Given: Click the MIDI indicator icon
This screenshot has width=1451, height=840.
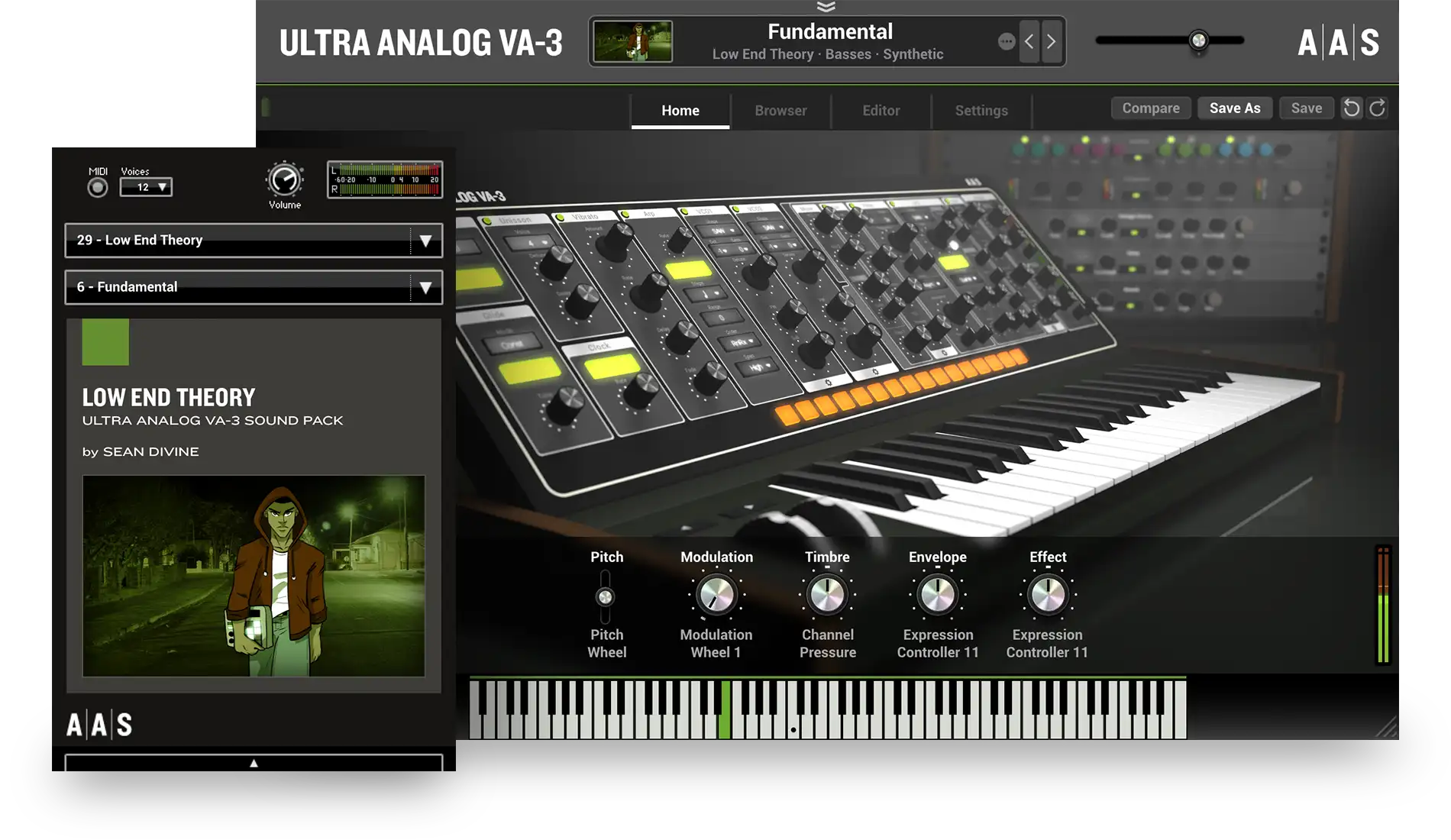Looking at the screenshot, I should pyautogui.click(x=97, y=186).
